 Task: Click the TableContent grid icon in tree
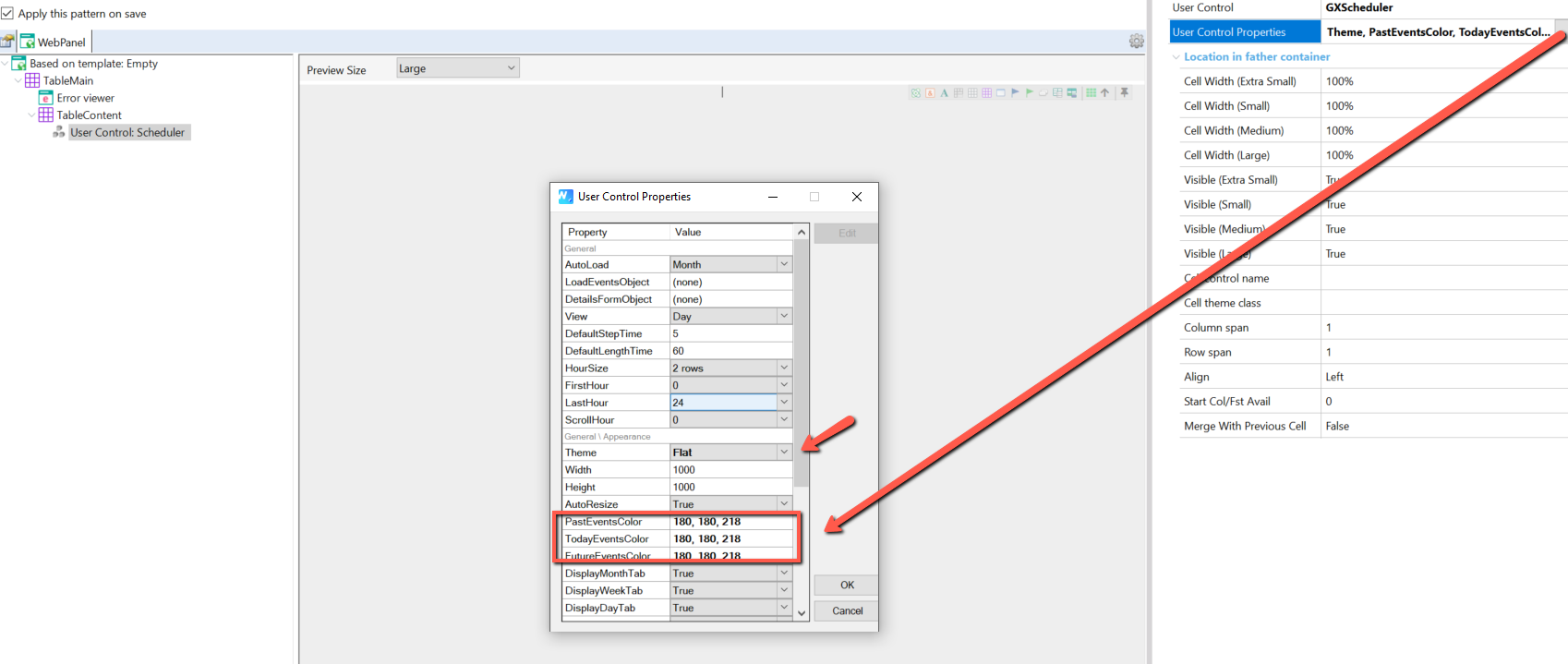point(45,115)
